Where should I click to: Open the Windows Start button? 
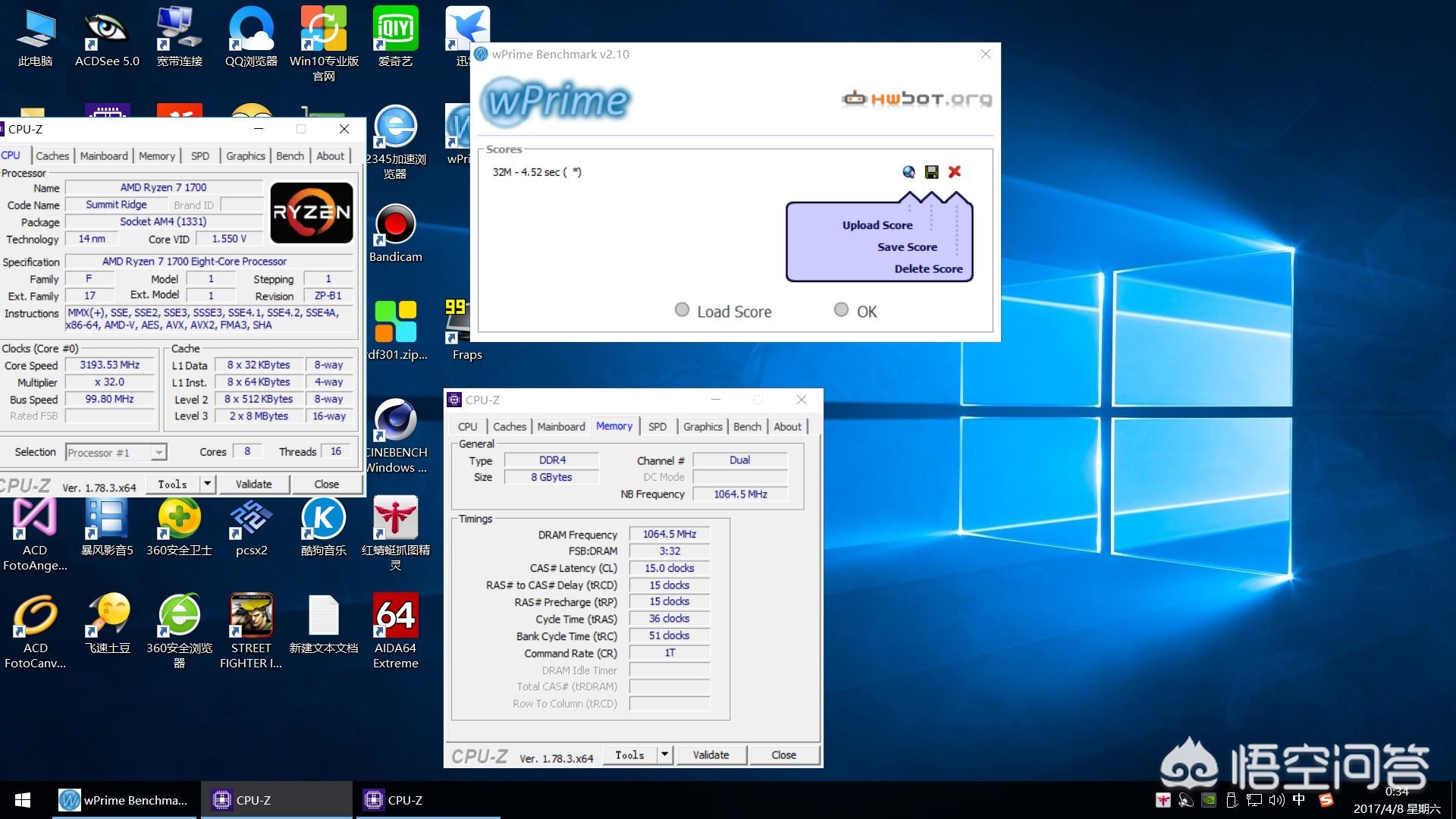[x=23, y=800]
